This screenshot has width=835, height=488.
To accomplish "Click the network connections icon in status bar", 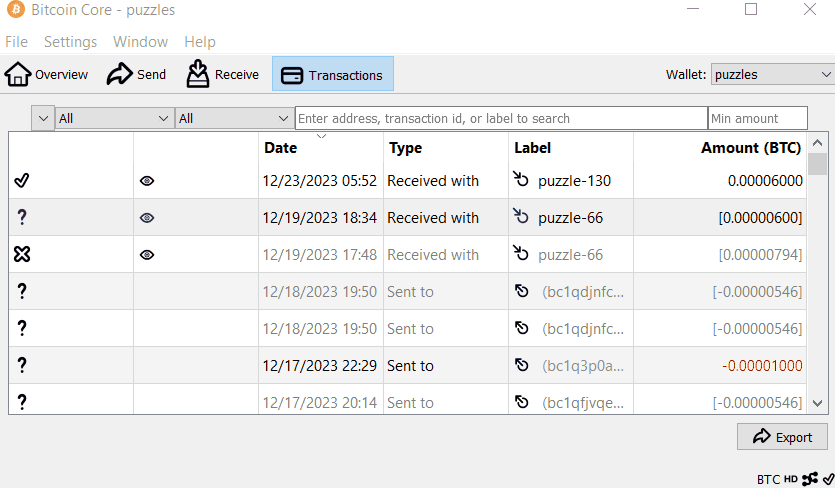I will tap(810, 479).
